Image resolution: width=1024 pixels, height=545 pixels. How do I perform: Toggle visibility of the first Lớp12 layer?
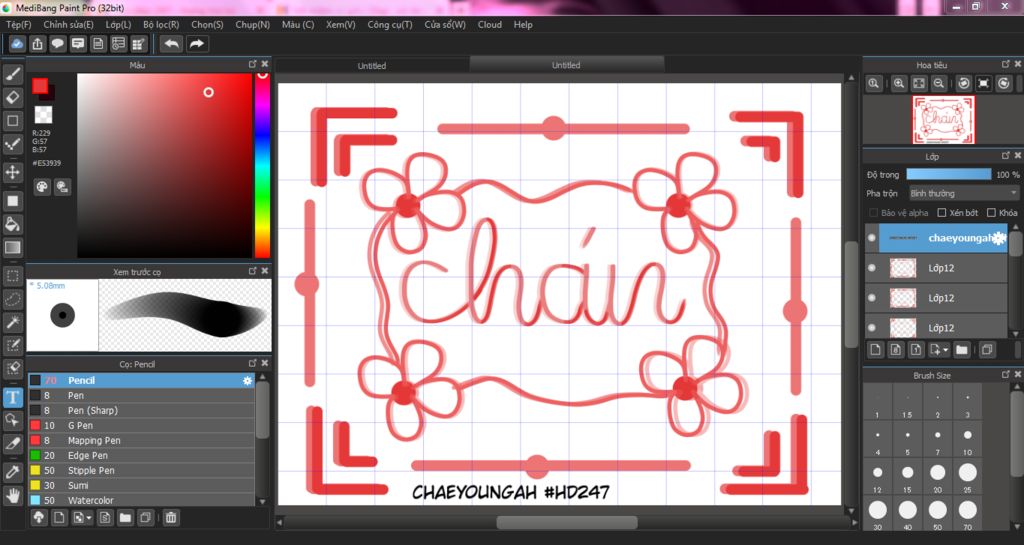point(872,268)
